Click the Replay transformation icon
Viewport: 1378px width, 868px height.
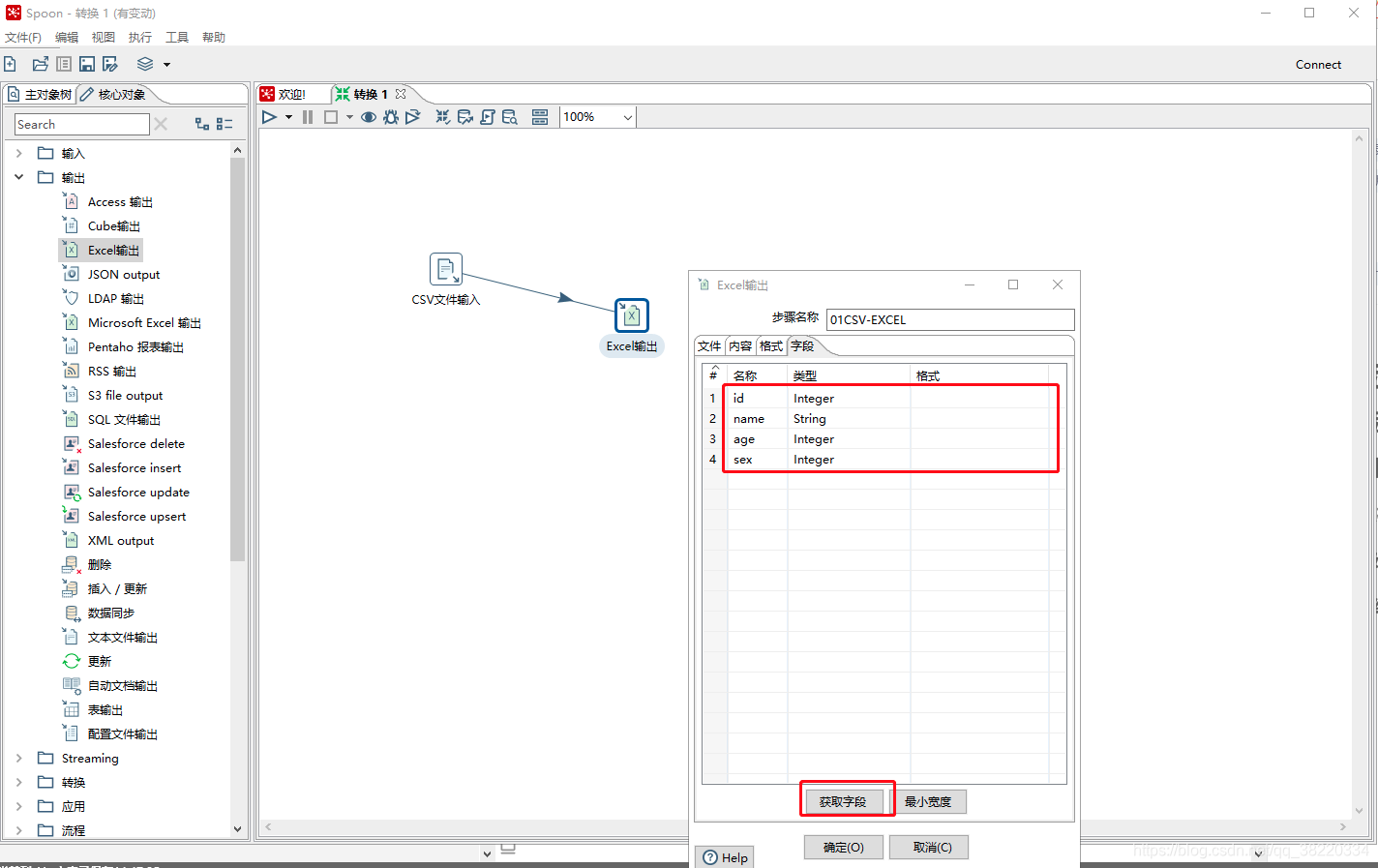point(413,117)
